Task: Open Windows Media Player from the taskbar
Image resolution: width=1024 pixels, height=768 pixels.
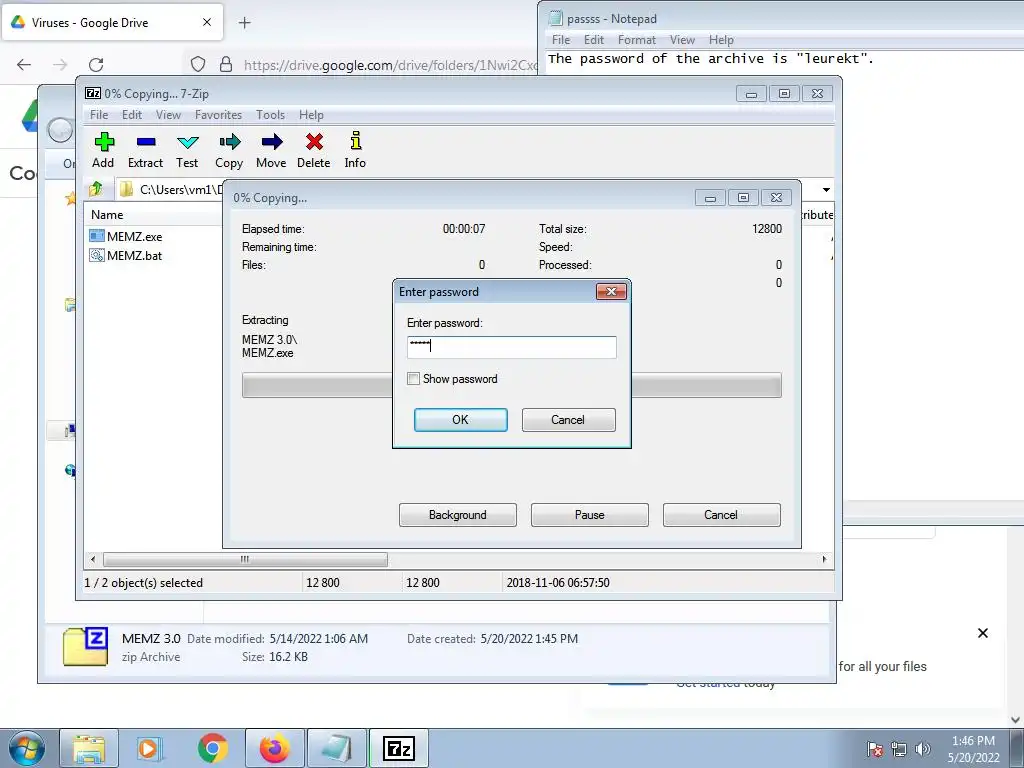Action: [150, 748]
